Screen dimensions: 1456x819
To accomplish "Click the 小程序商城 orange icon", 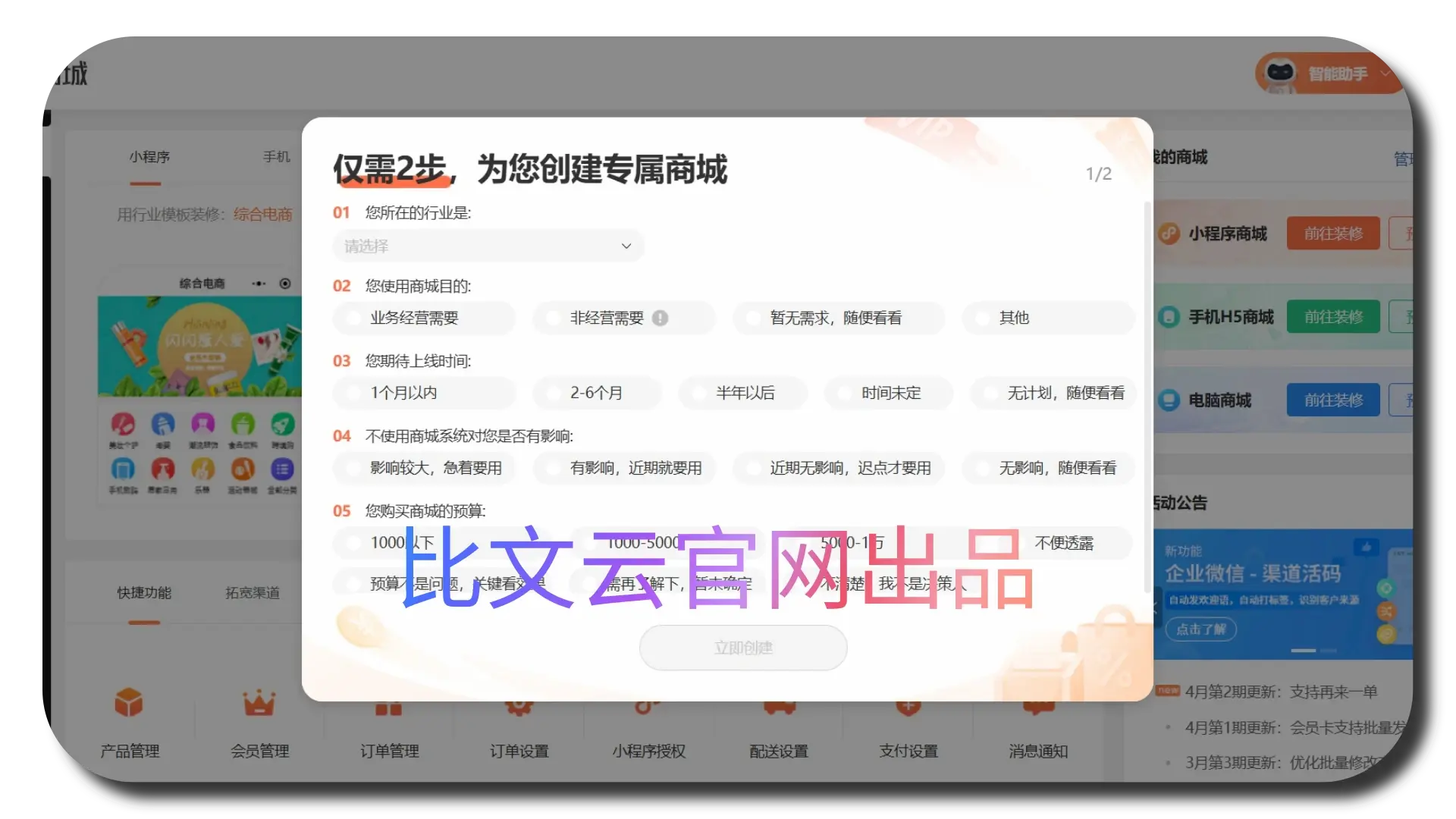I will [1169, 234].
